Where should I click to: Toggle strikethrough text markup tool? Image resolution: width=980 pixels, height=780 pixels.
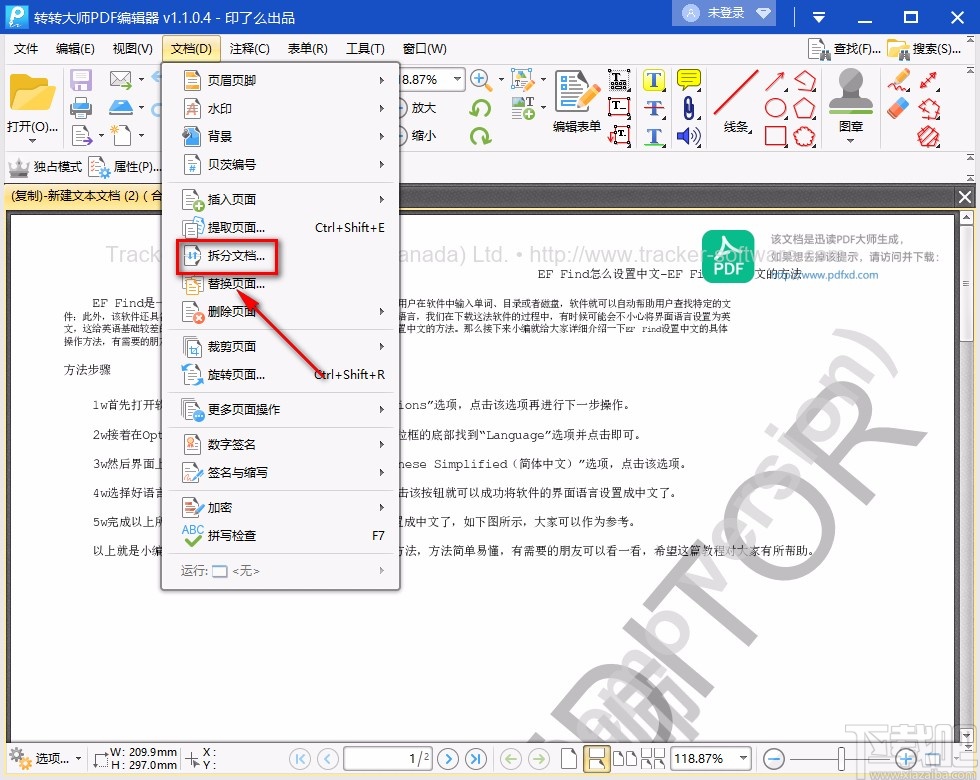click(x=654, y=107)
